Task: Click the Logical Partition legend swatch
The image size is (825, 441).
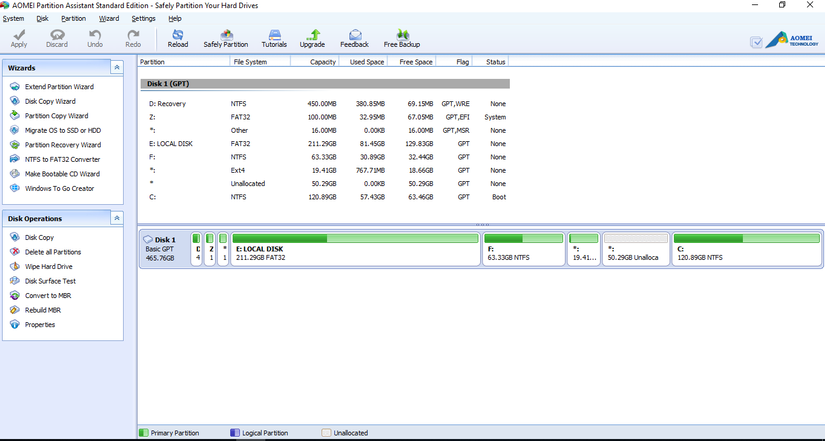Action: pyautogui.click(x=235, y=433)
